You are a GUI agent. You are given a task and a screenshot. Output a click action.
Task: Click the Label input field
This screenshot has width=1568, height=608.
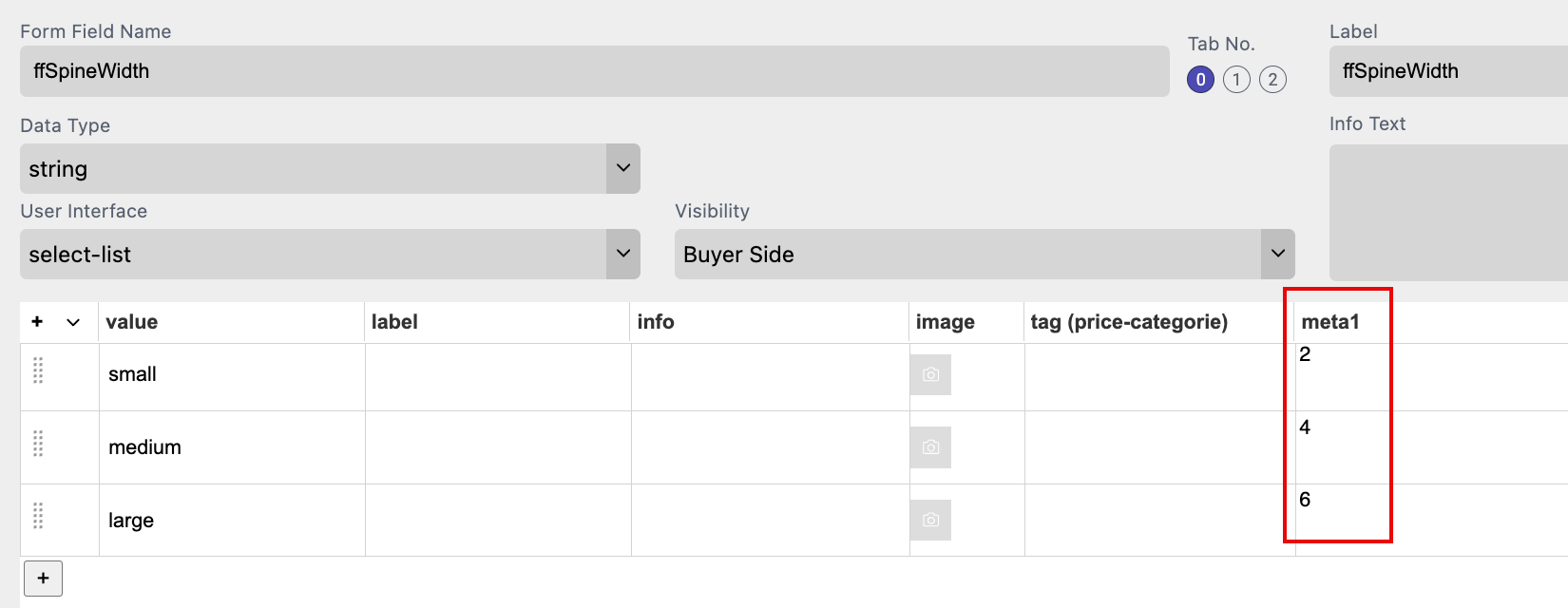[1448, 71]
